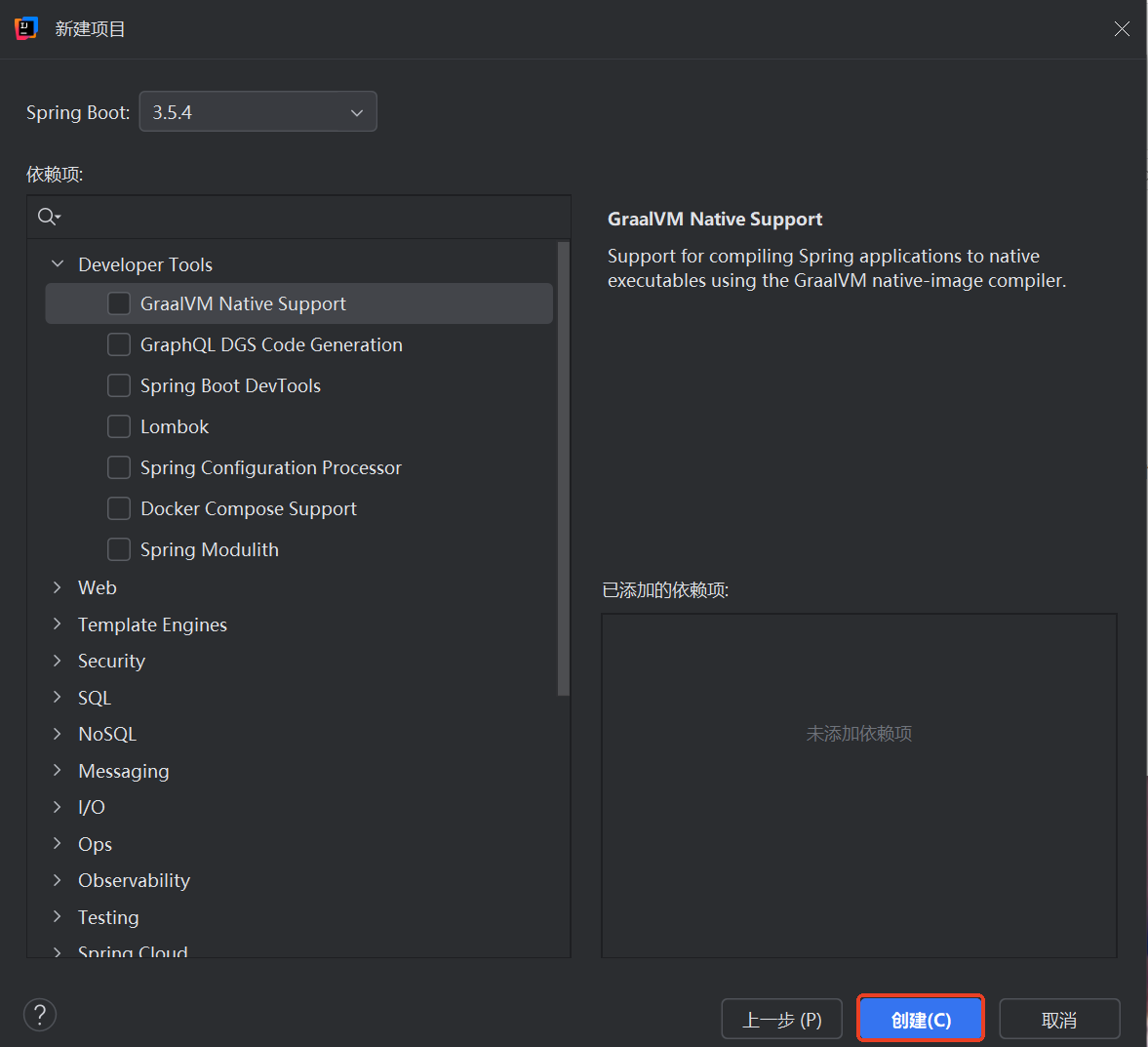Viewport: 1148px width, 1047px height.
Task: Select the GraalVM Native Support row label
Action: coord(243,303)
